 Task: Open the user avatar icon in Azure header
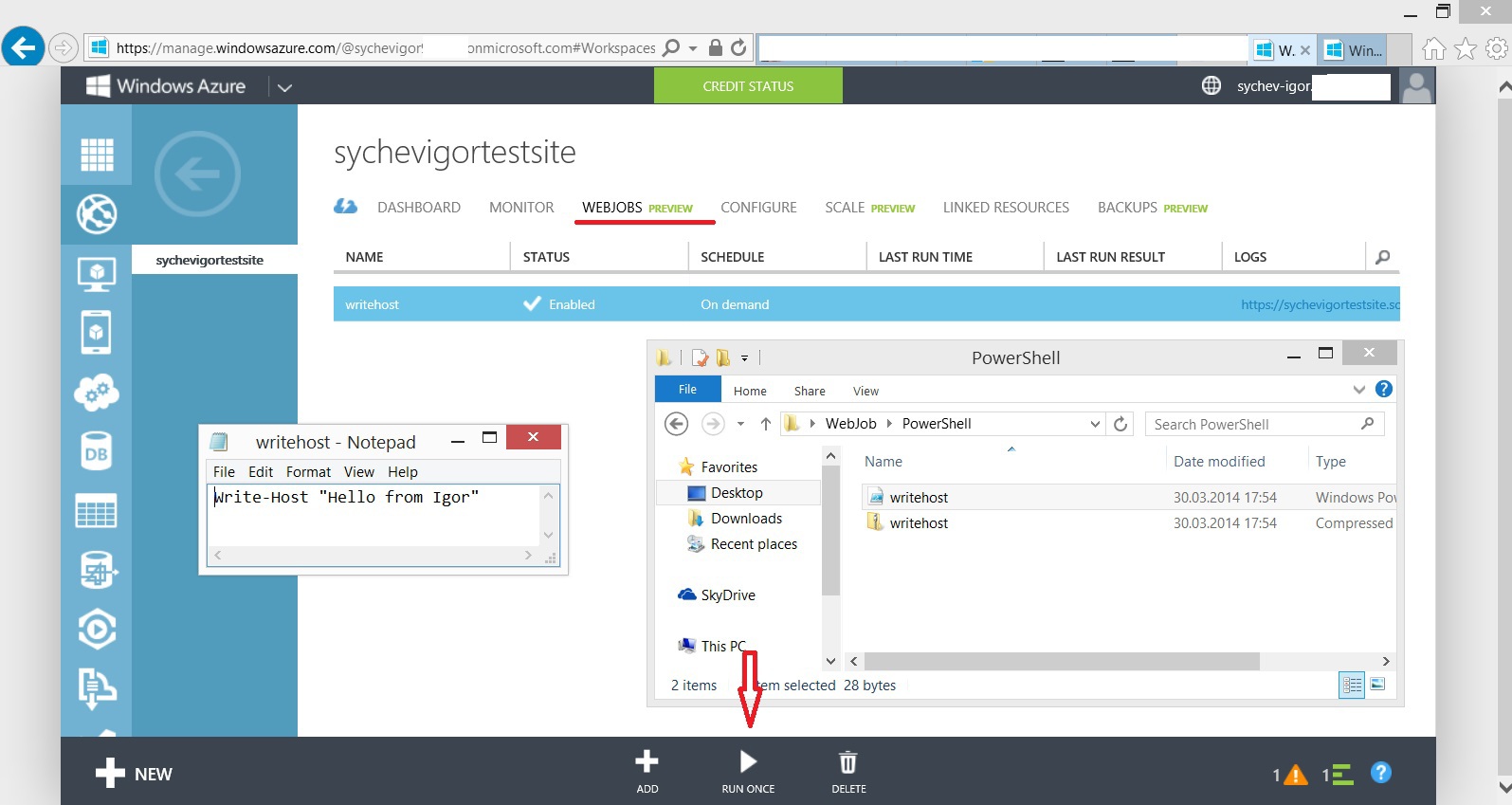(x=1417, y=86)
